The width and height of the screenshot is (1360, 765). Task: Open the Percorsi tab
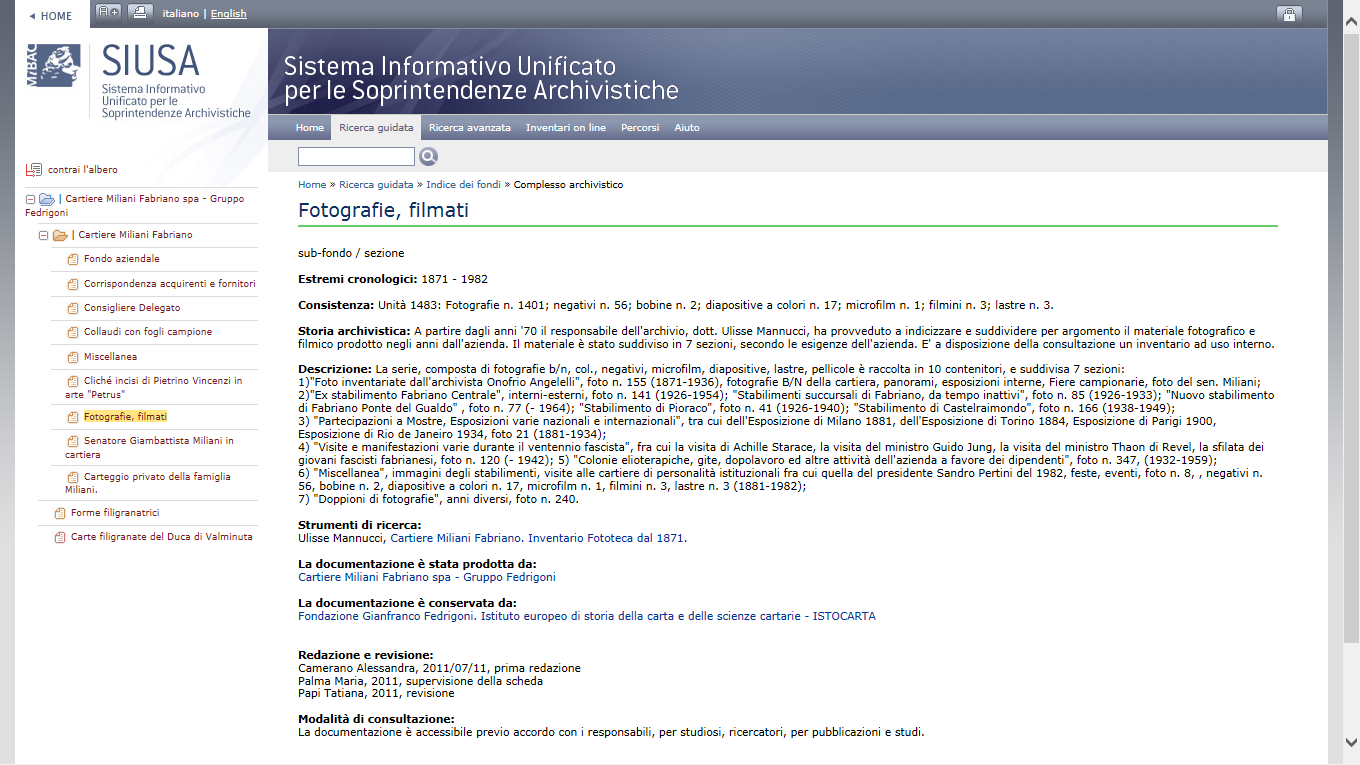pos(640,128)
